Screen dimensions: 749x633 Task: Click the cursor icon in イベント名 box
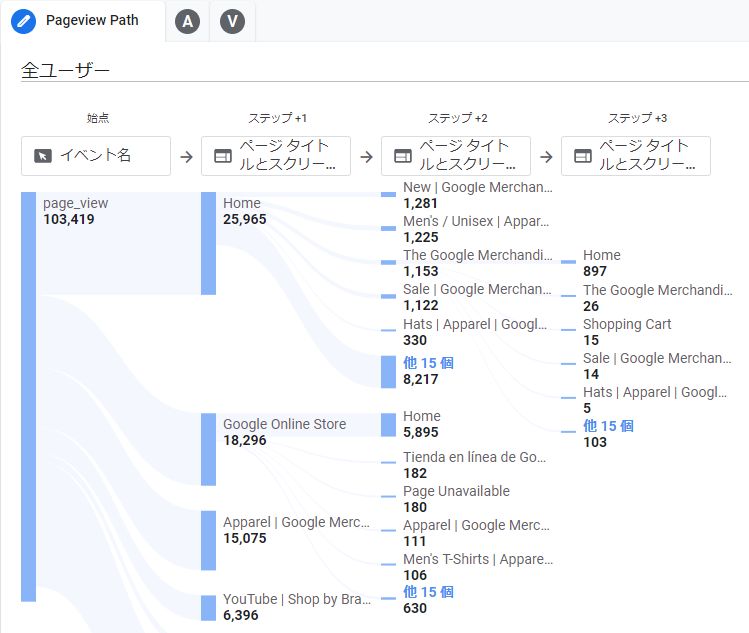pyautogui.click(x=43, y=156)
